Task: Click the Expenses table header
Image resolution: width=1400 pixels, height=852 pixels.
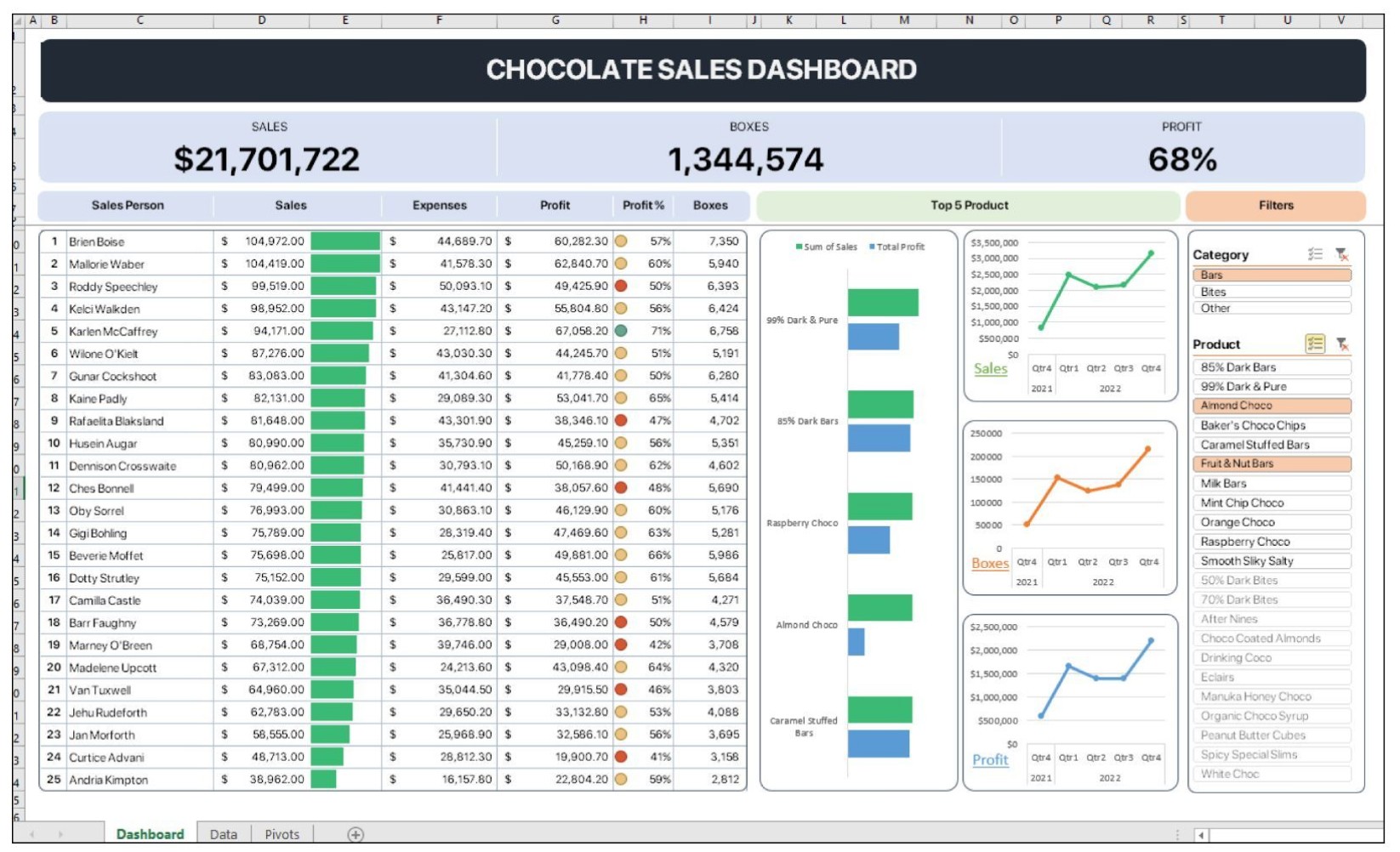Action: pyautogui.click(x=439, y=205)
